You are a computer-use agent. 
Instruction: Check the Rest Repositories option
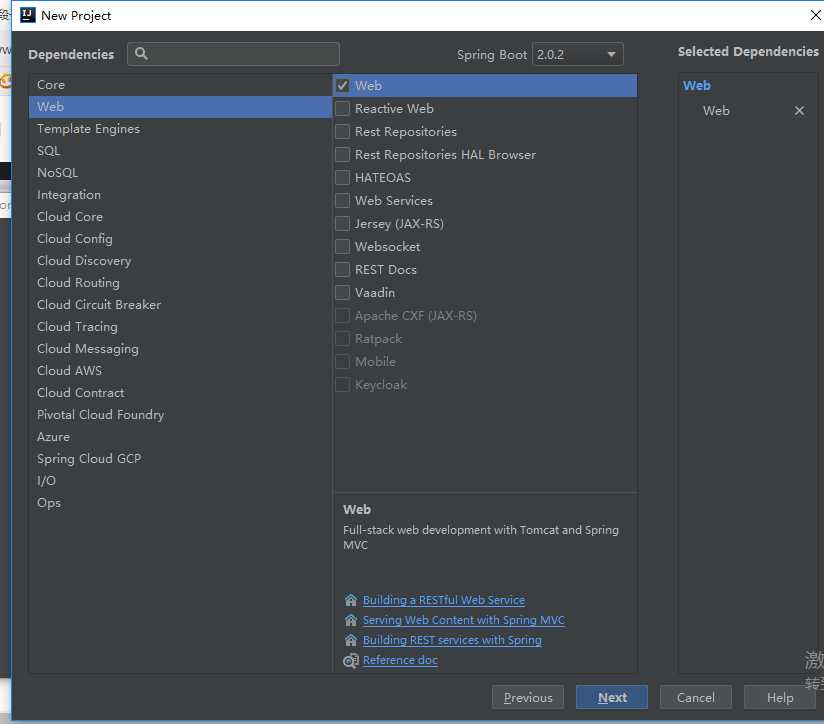[x=342, y=131]
